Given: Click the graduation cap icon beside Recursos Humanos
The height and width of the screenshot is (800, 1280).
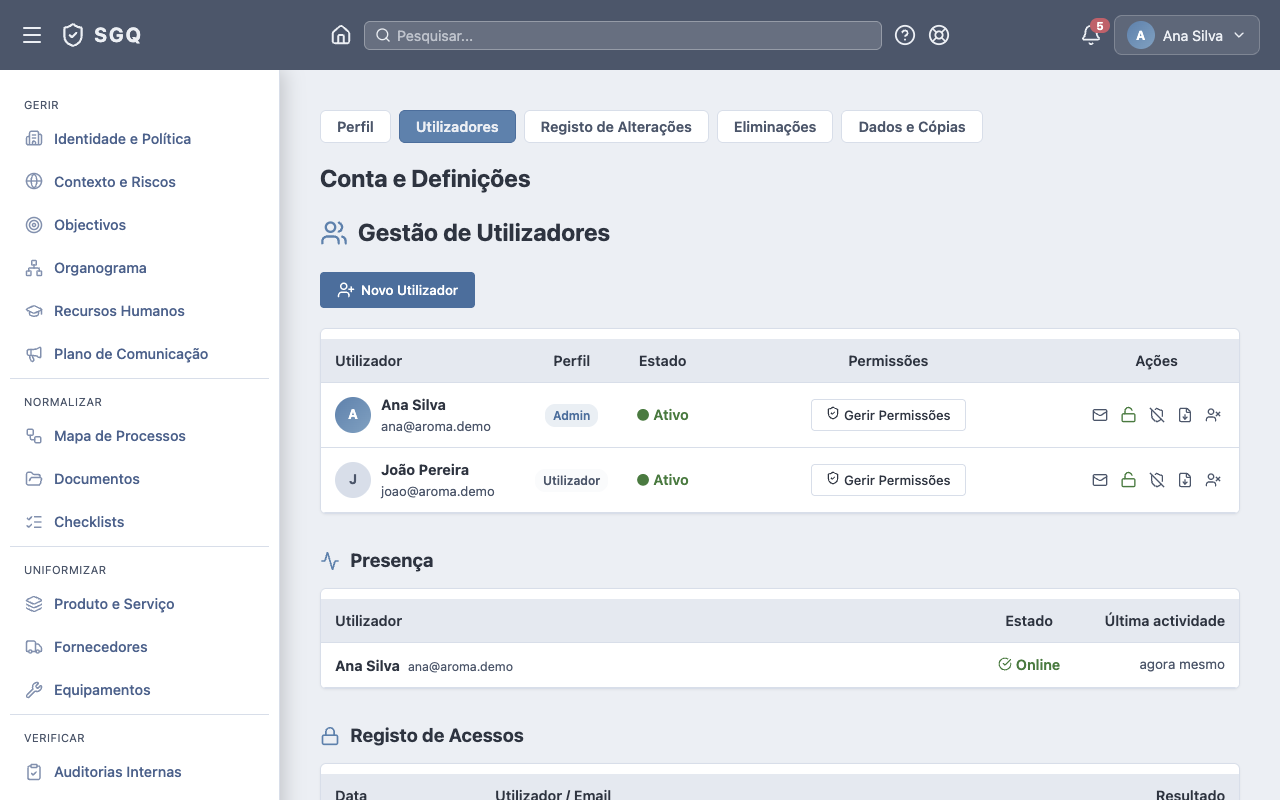Looking at the screenshot, I should 34,310.
